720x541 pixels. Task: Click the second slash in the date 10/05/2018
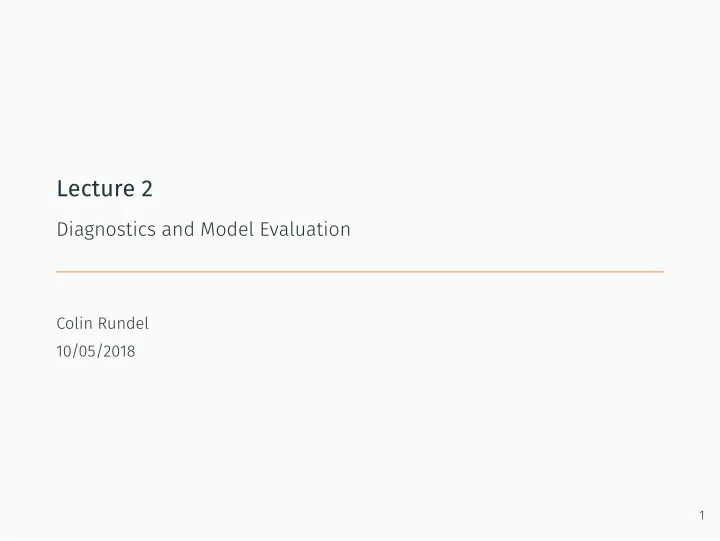coord(101,351)
